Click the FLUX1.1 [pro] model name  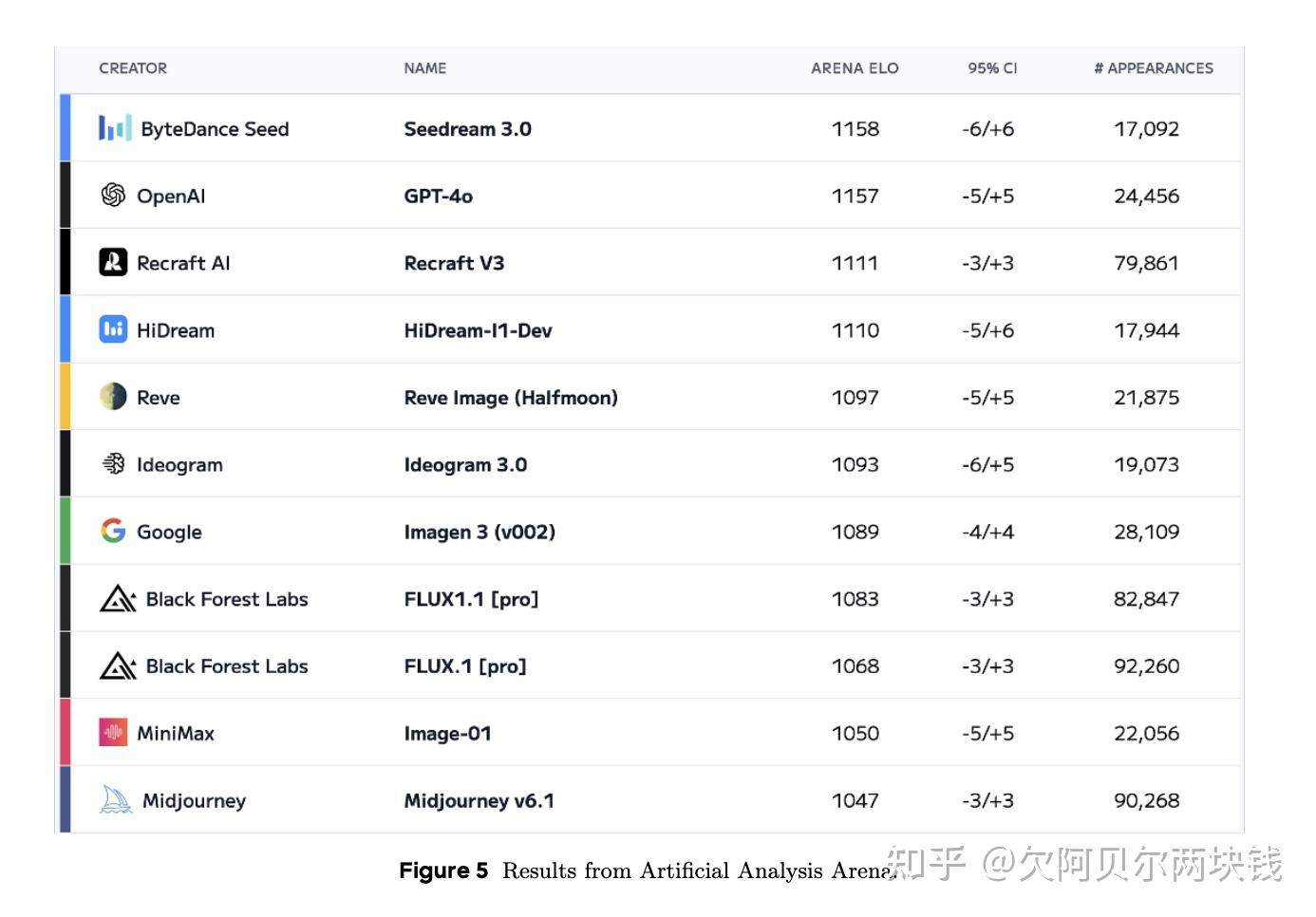point(471,599)
